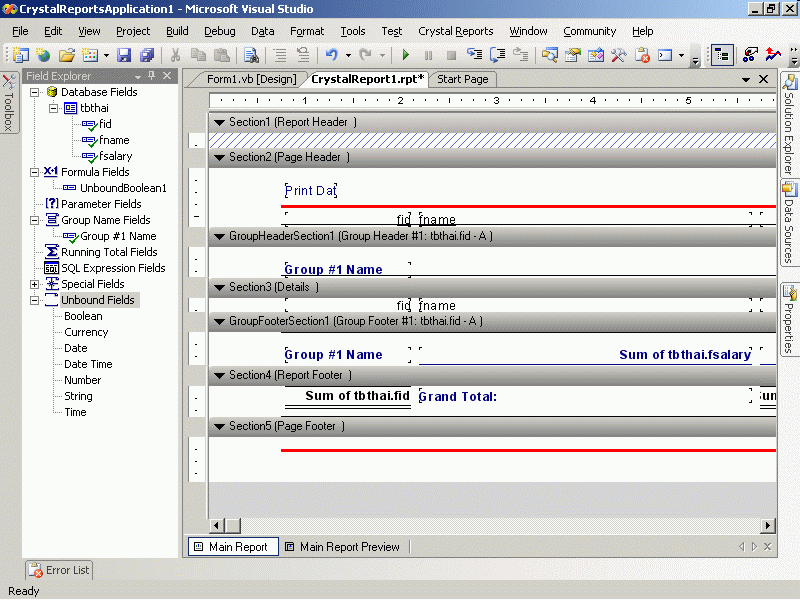Switch to the Form1.vb [Design] tab
This screenshot has height=600, width=800.
(251, 79)
